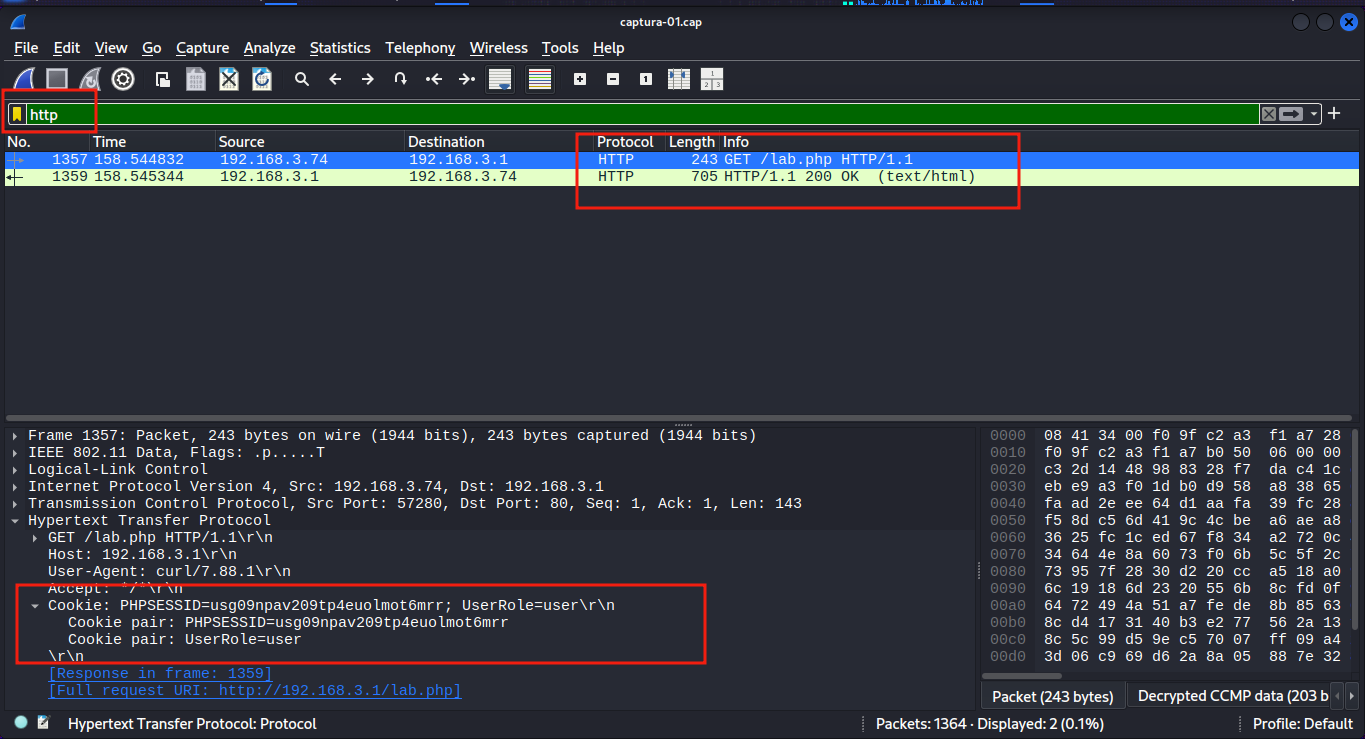Toggle auto-scroll during live capture
The height and width of the screenshot is (739, 1365).
coord(500,79)
